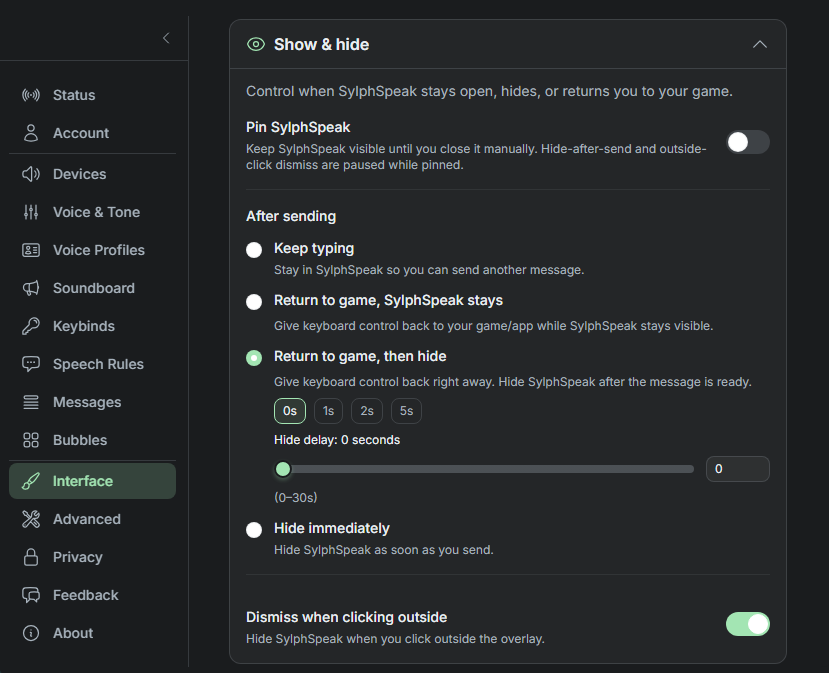Open Keybinds settings
829x673 pixels.
pyautogui.click(x=93, y=326)
